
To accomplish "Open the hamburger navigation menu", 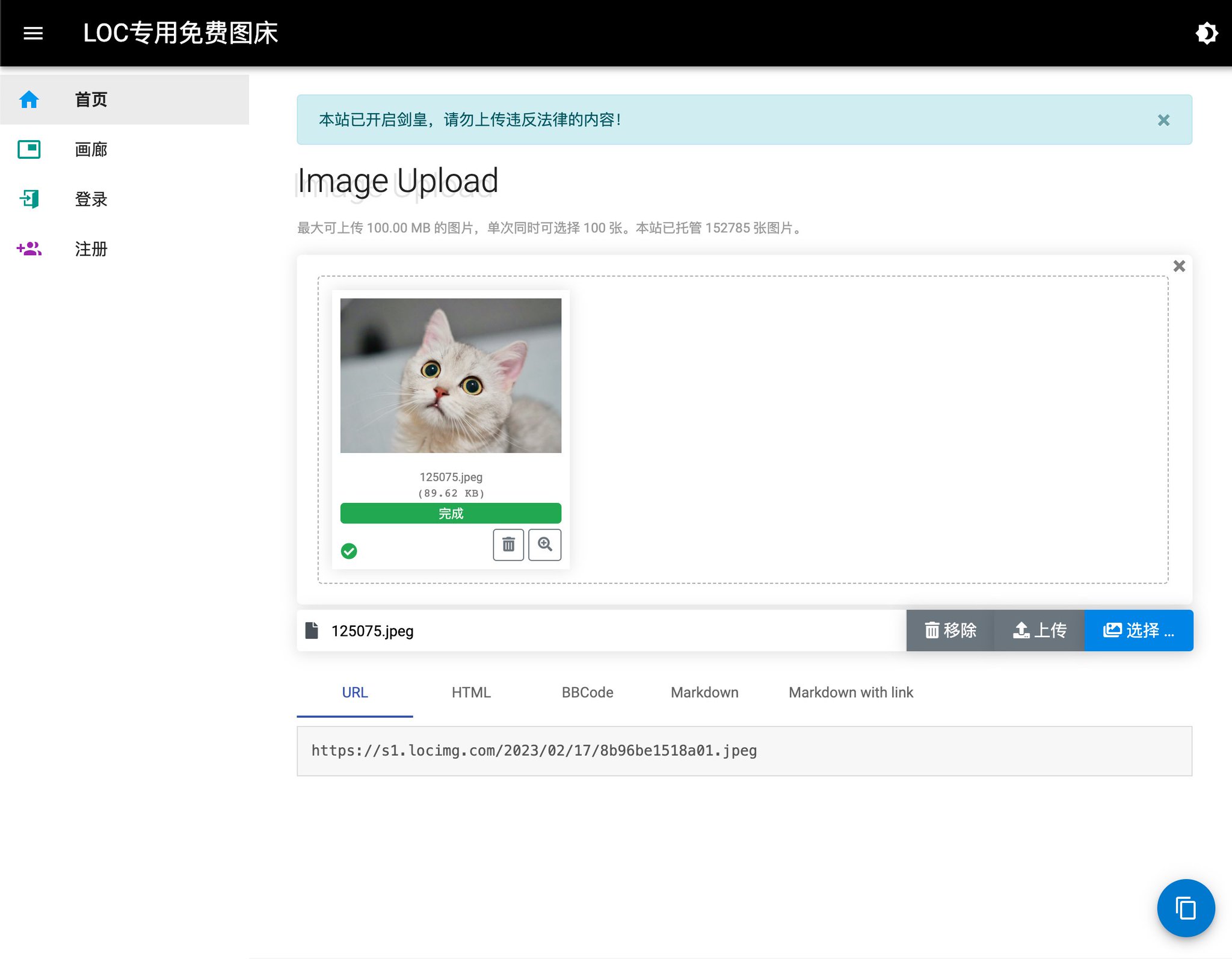I will [x=33, y=33].
